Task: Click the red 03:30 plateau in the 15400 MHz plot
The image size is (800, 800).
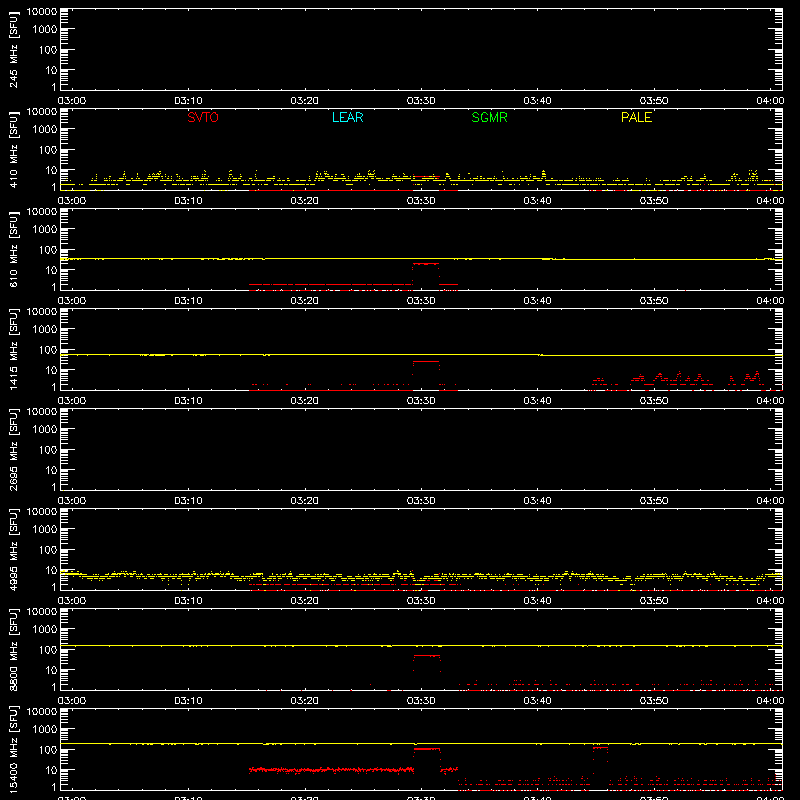Action: 427,749
